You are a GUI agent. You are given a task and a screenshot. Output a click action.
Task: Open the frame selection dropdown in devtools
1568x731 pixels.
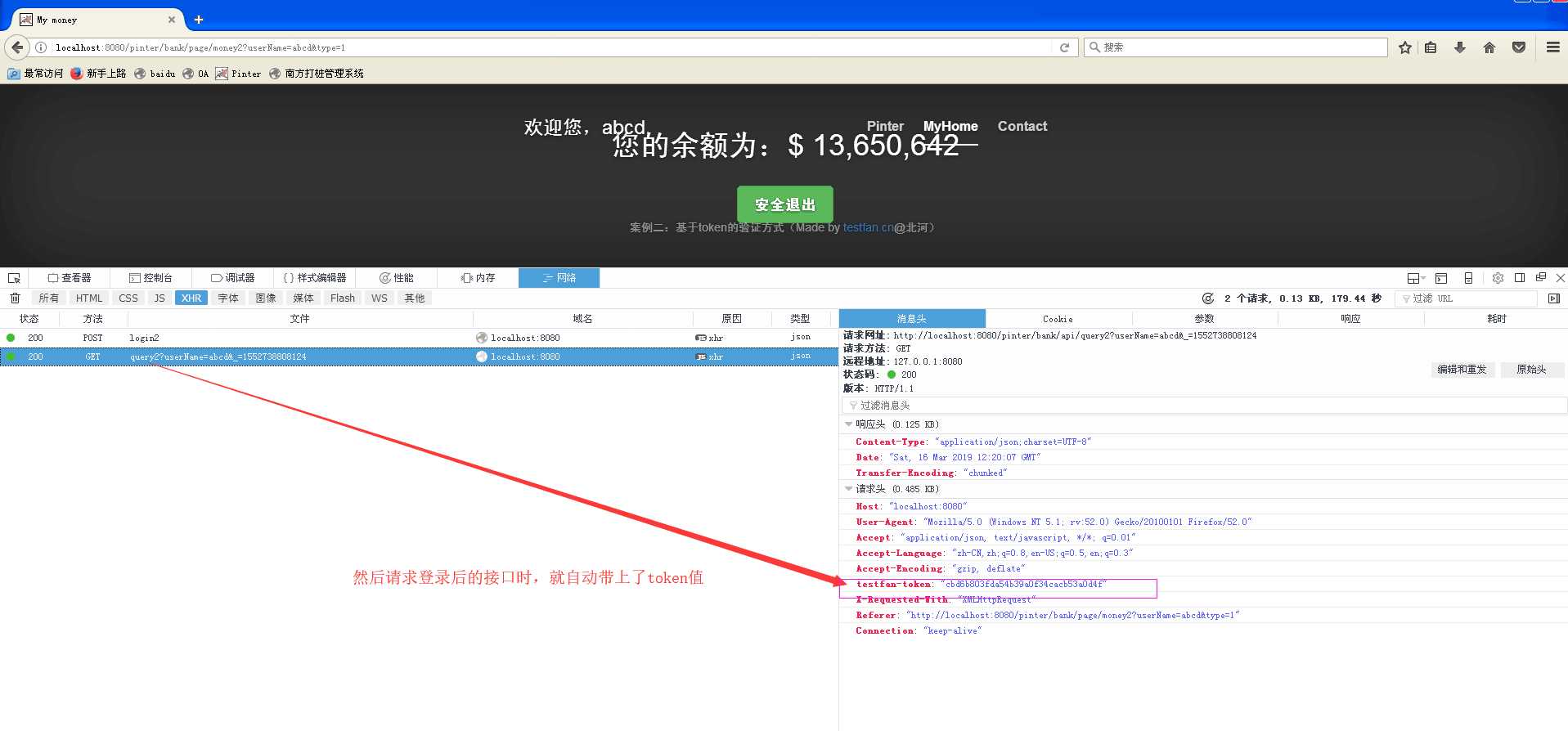click(x=1416, y=278)
